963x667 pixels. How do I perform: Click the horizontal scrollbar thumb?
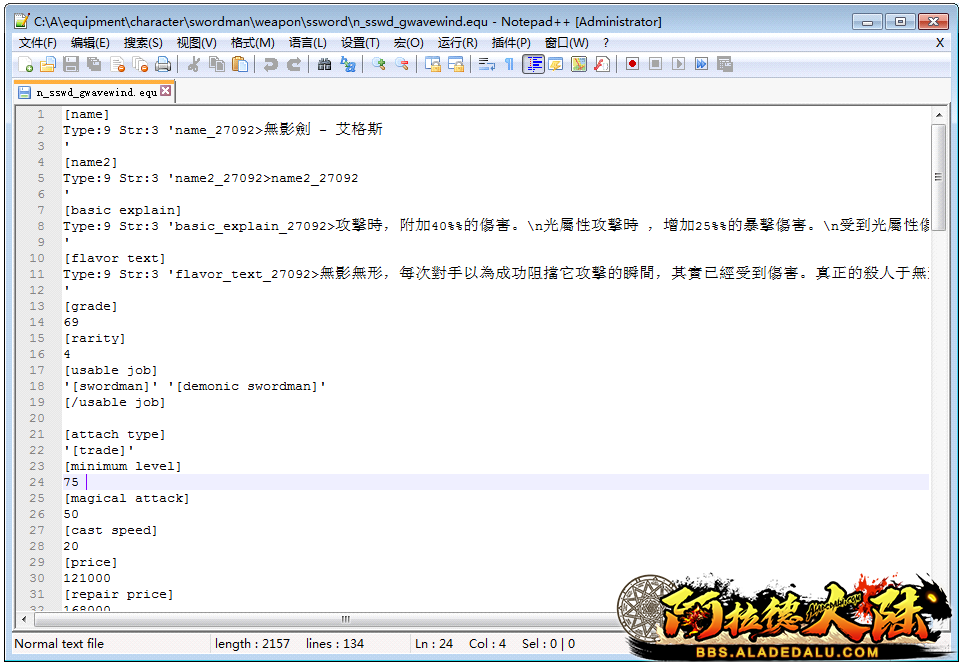(x=346, y=619)
